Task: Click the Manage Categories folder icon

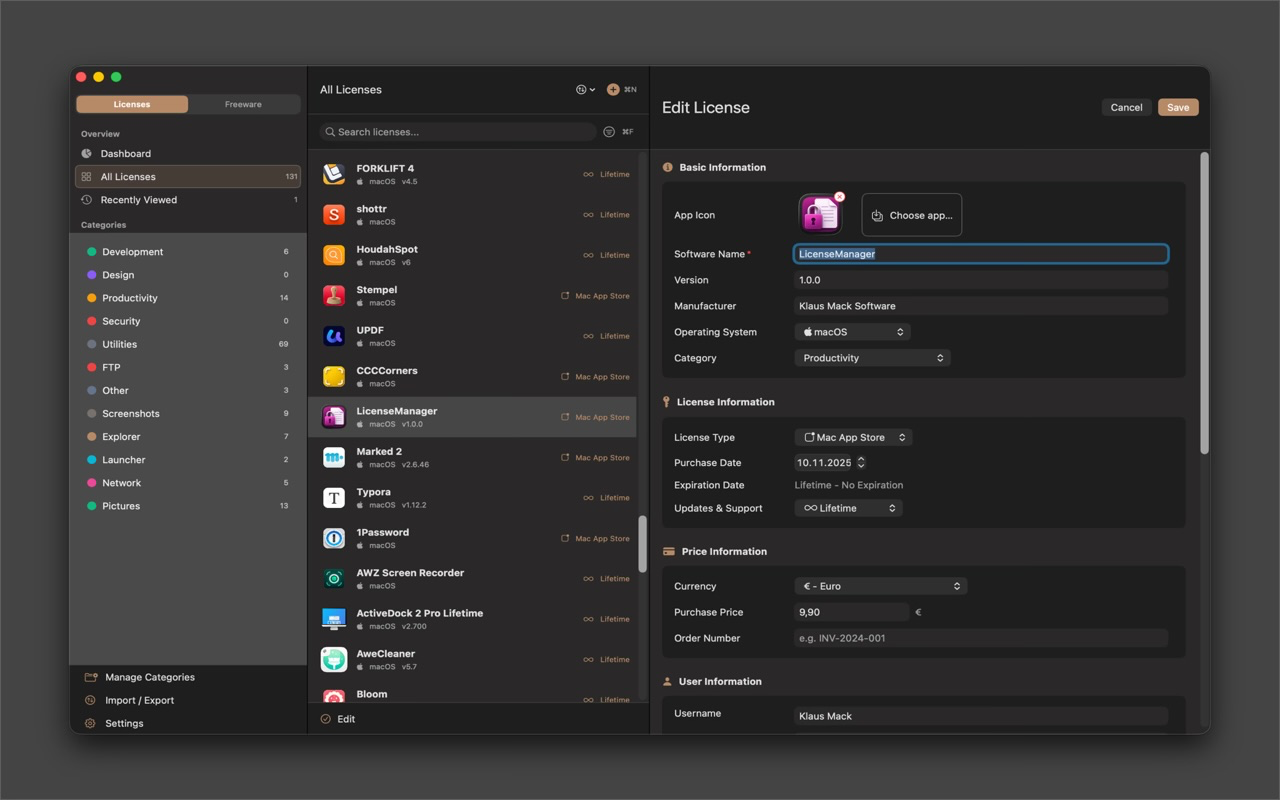Action: [91, 677]
